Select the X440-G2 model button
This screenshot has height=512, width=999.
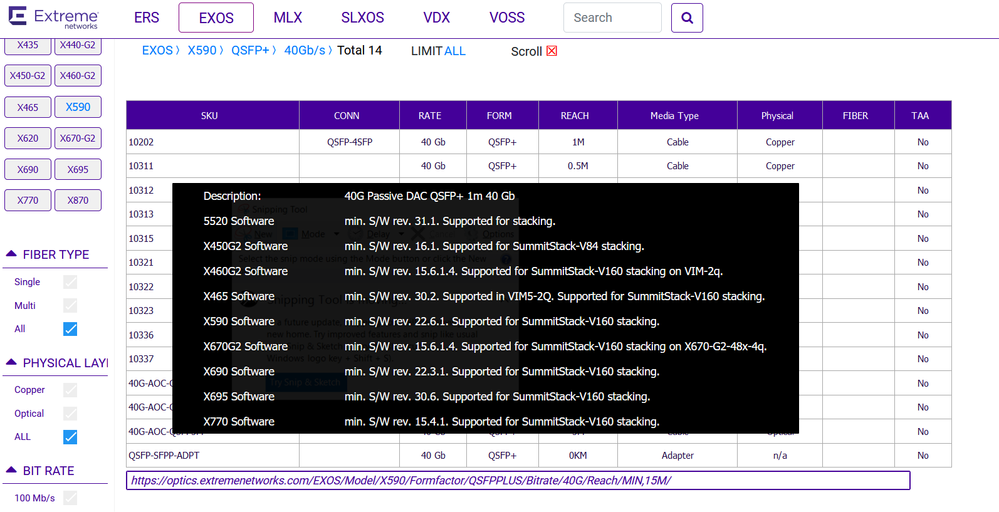pyautogui.click(x=78, y=45)
